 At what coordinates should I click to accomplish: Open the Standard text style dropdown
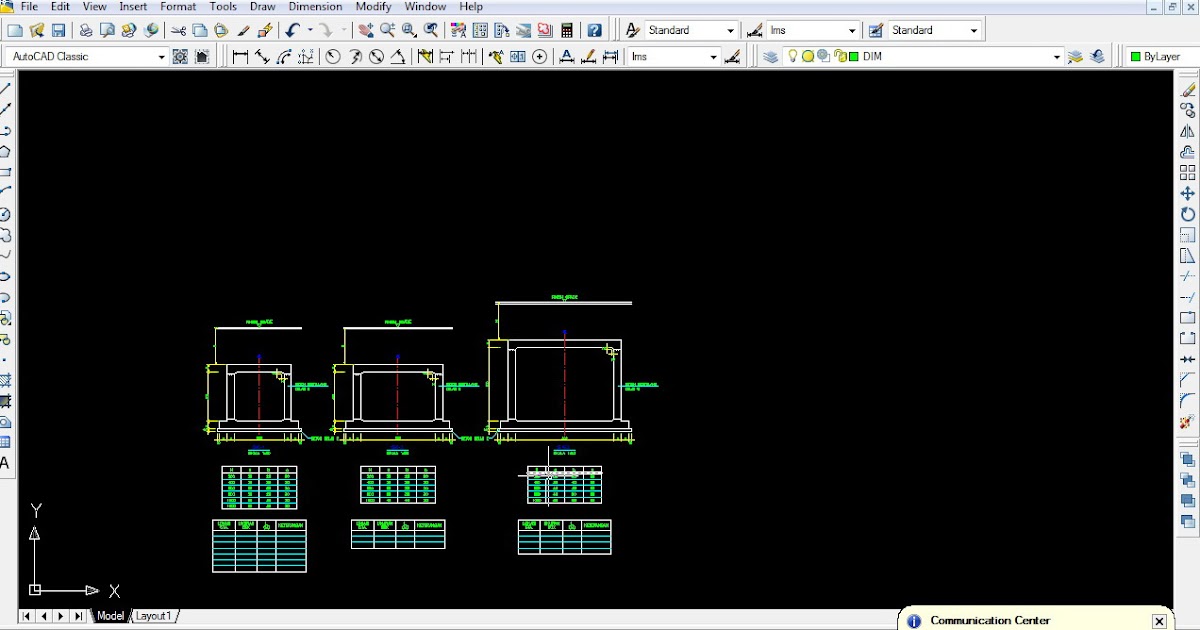click(x=729, y=31)
